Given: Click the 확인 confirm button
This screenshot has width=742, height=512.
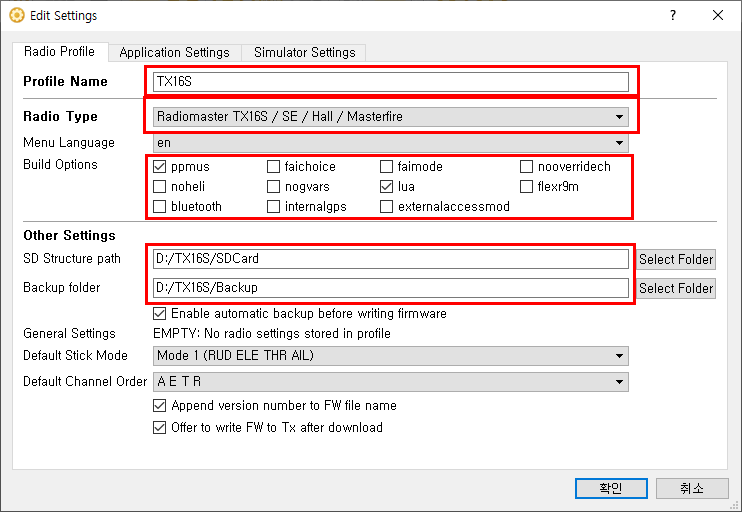Looking at the screenshot, I should pyautogui.click(x=611, y=488).
